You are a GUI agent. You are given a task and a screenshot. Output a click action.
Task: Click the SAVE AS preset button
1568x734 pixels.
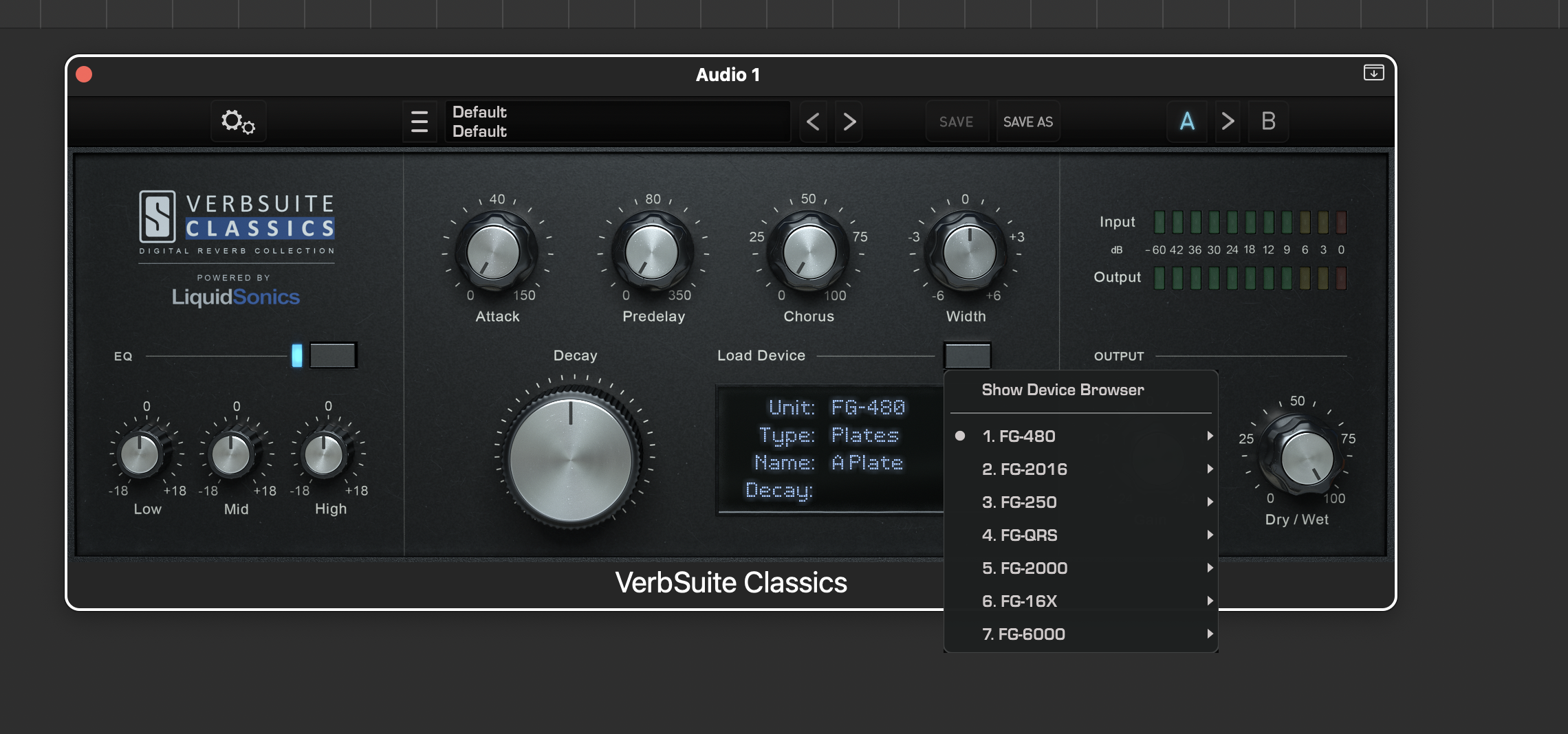(x=1028, y=122)
